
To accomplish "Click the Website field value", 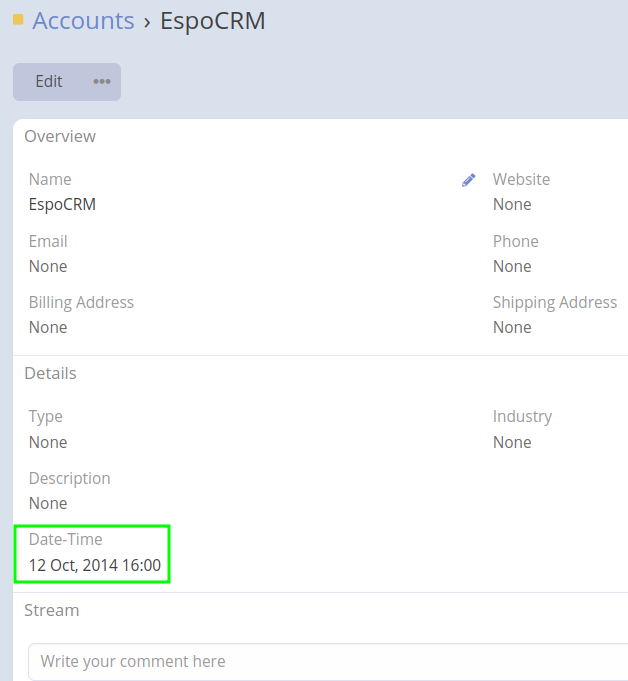I will (512, 204).
